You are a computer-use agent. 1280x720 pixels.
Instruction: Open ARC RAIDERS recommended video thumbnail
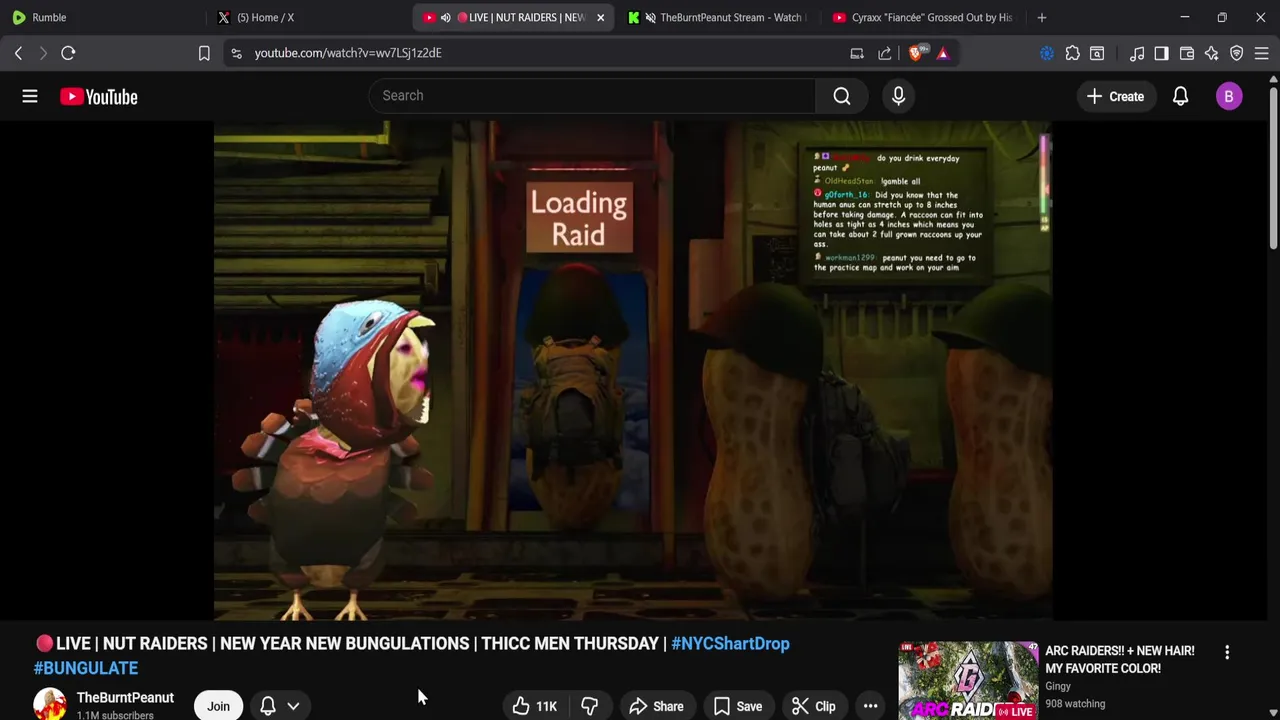968,681
